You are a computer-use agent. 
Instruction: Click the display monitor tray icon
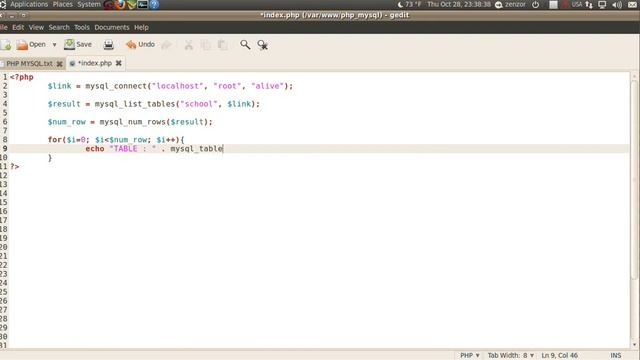tap(602, 4)
